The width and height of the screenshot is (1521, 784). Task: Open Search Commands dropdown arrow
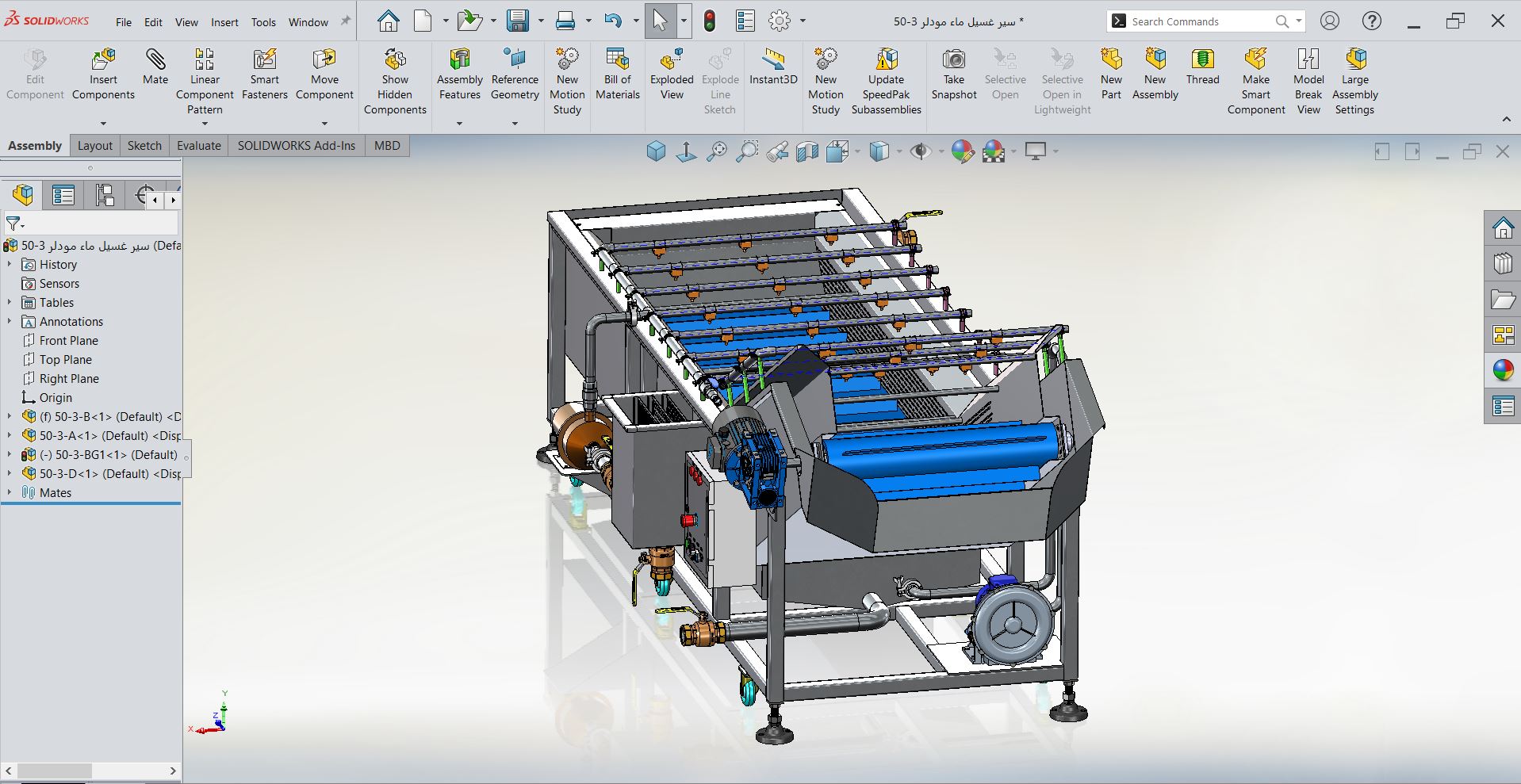coord(1298,21)
